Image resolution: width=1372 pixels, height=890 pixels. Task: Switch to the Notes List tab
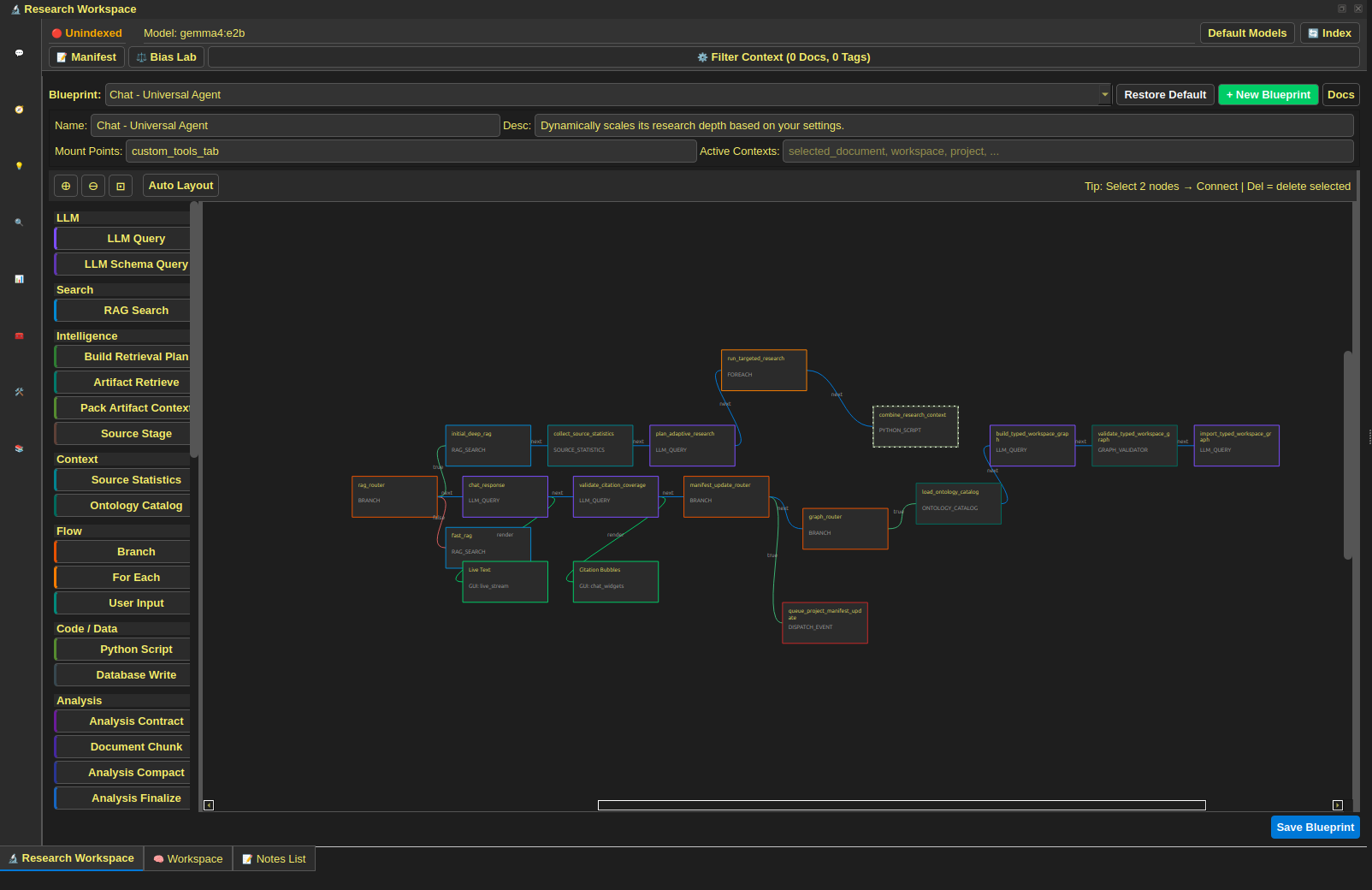(274, 859)
